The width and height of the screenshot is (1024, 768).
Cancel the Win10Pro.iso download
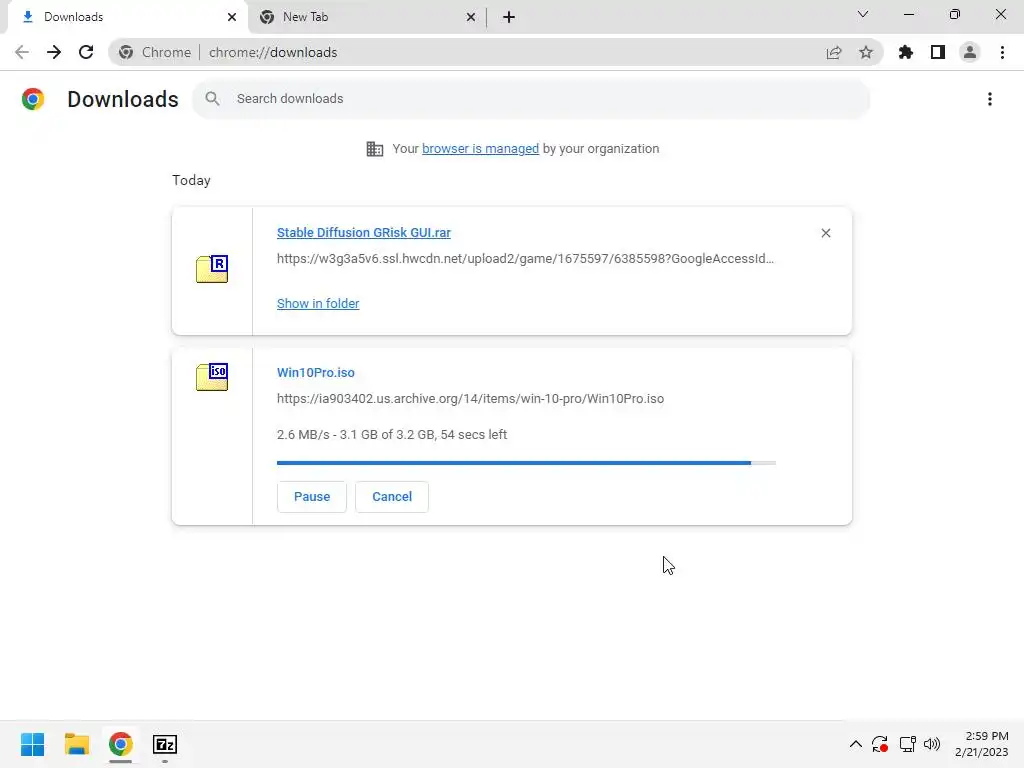tap(392, 497)
